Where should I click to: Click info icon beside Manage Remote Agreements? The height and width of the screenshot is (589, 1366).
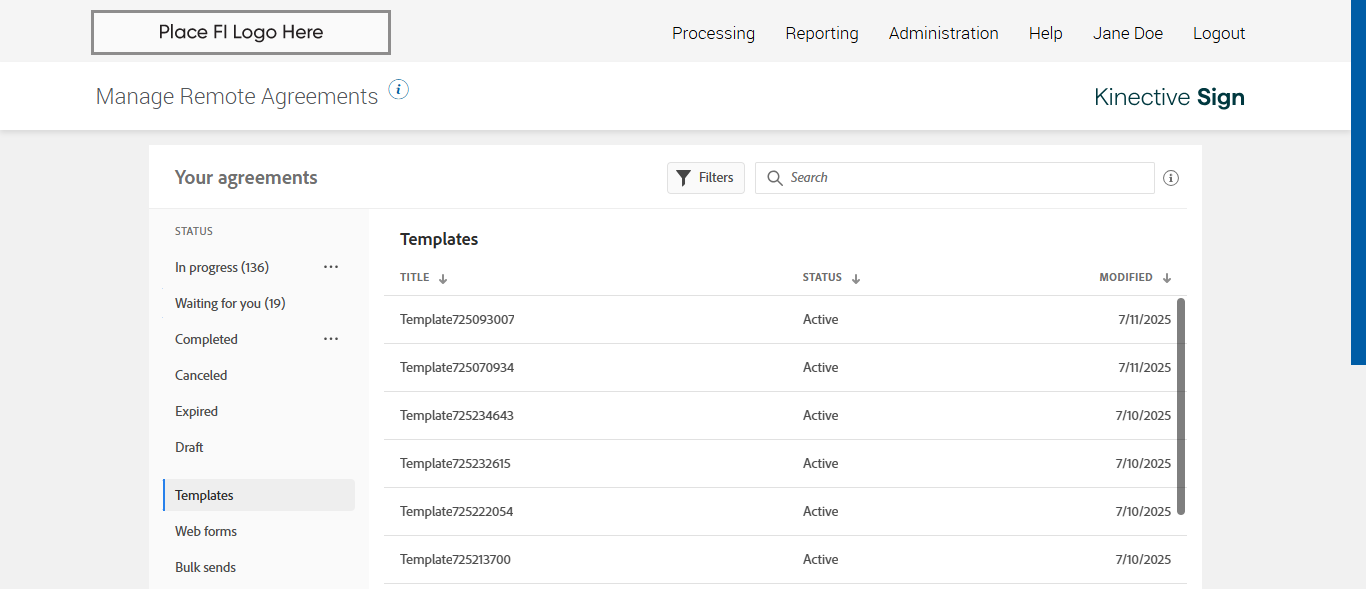click(x=399, y=90)
